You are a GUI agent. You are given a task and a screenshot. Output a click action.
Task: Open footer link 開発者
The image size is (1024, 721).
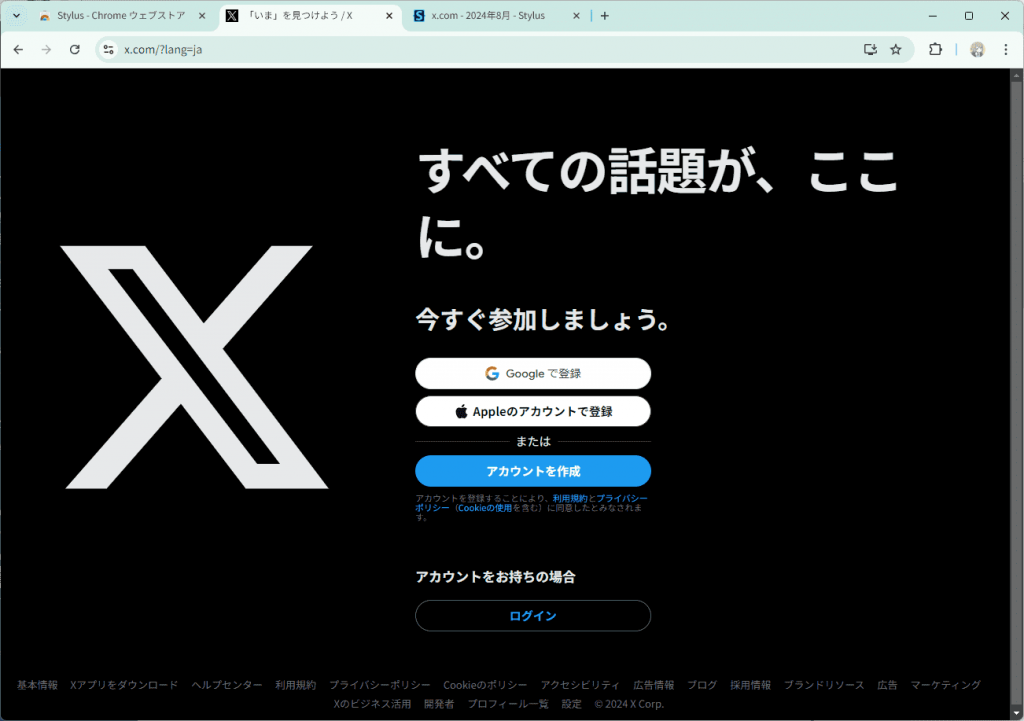439,704
